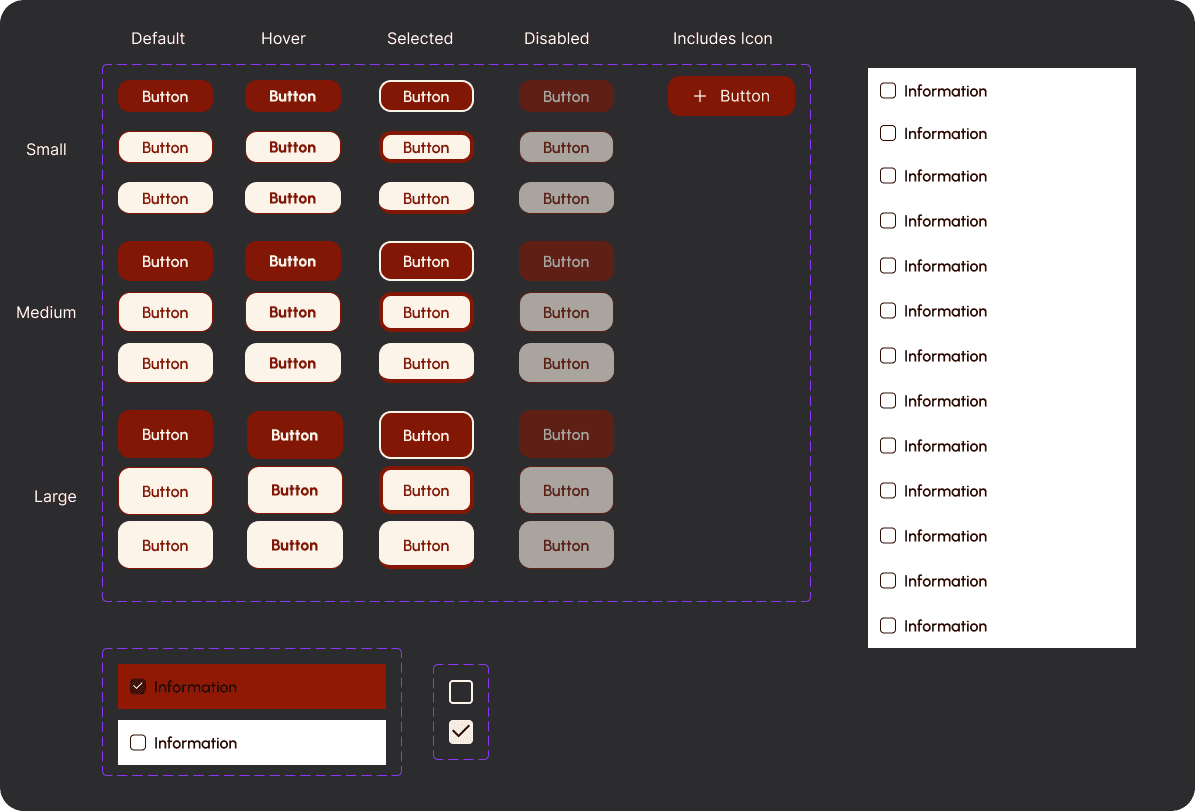This screenshot has width=1195, height=811.
Task: Click the Includes Icon Button
Action: pyautogui.click(x=732, y=96)
